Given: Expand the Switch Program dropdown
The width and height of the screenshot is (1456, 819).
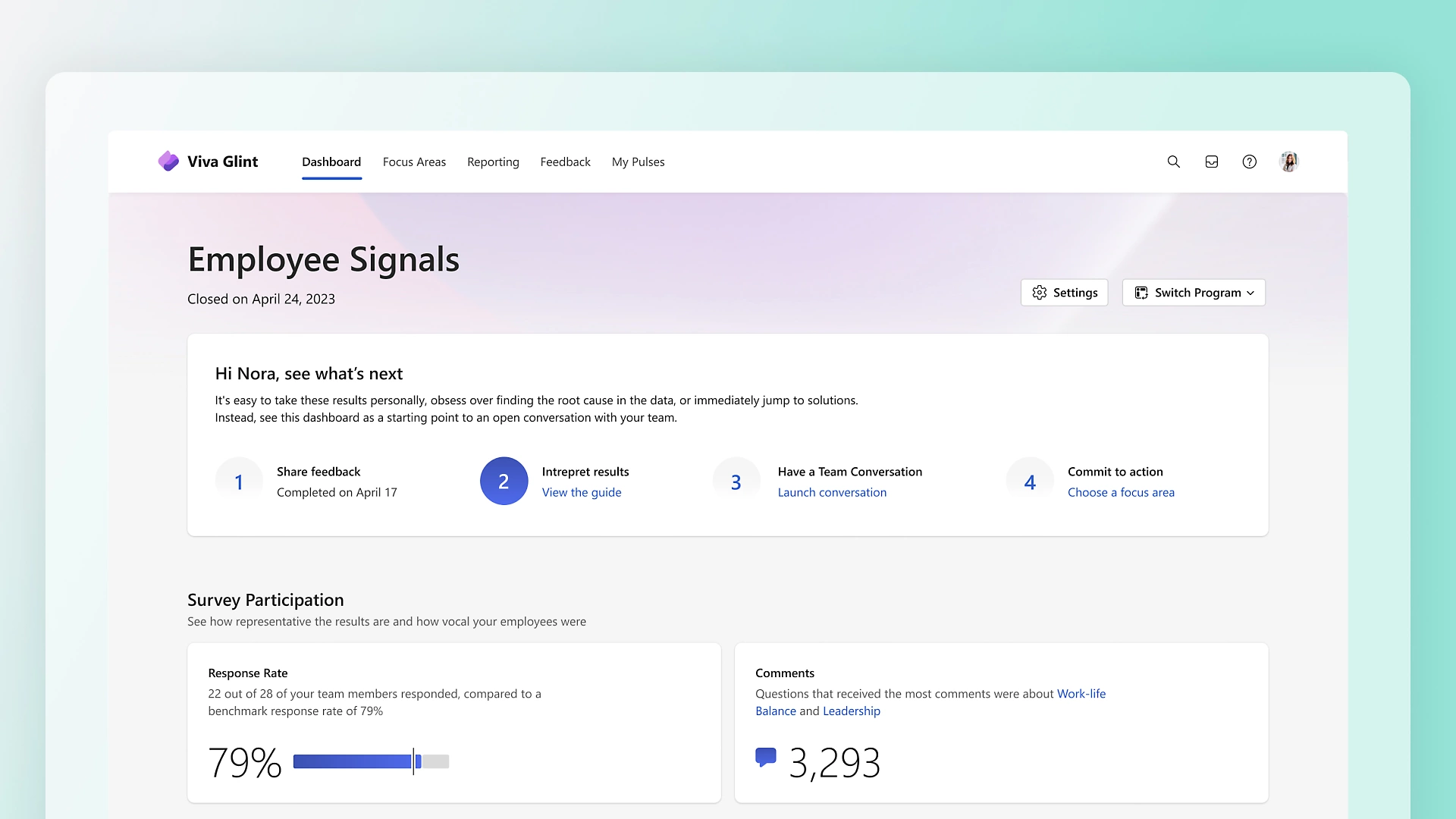Looking at the screenshot, I should pyautogui.click(x=1193, y=292).
